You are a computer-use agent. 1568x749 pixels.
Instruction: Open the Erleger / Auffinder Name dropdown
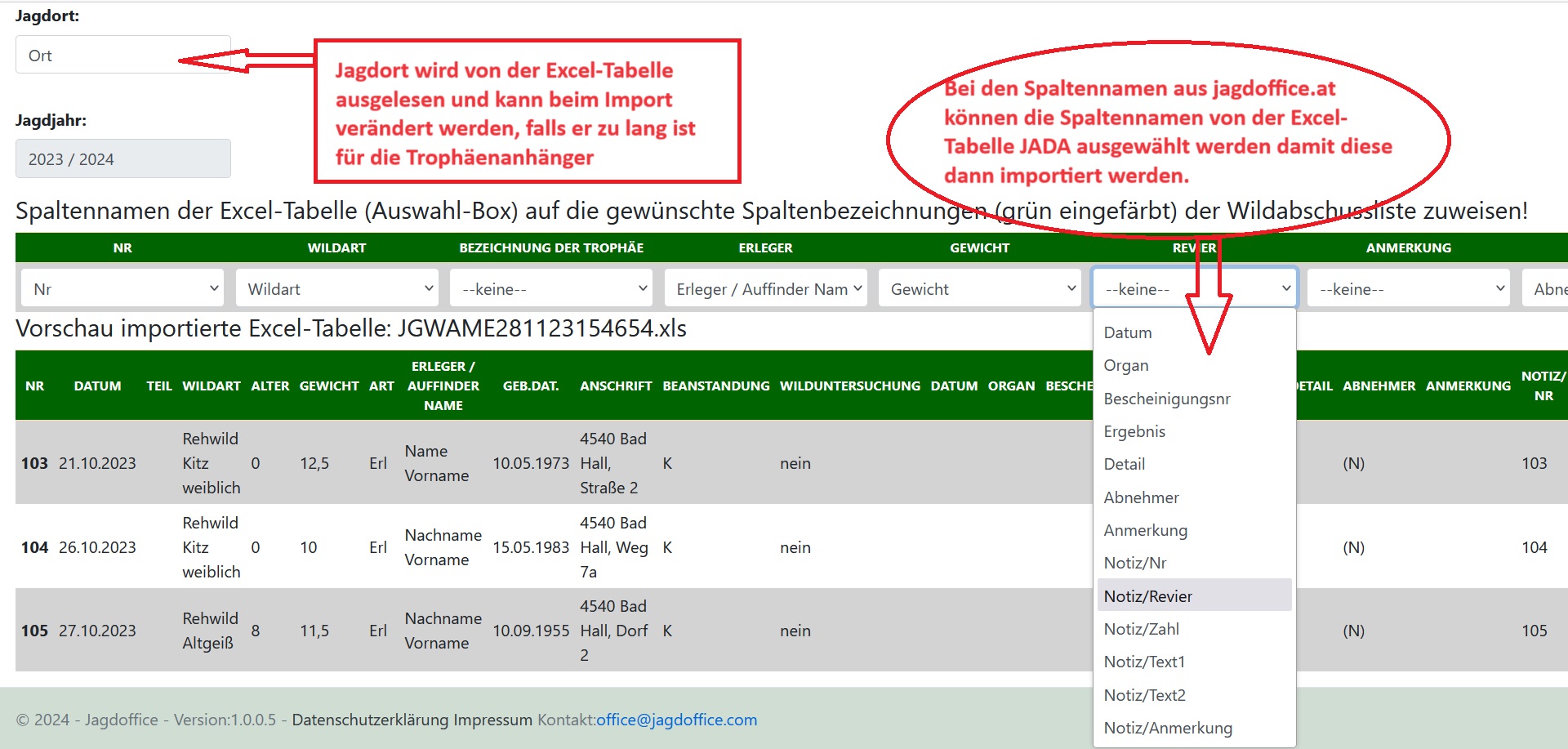tap(765, 288)
